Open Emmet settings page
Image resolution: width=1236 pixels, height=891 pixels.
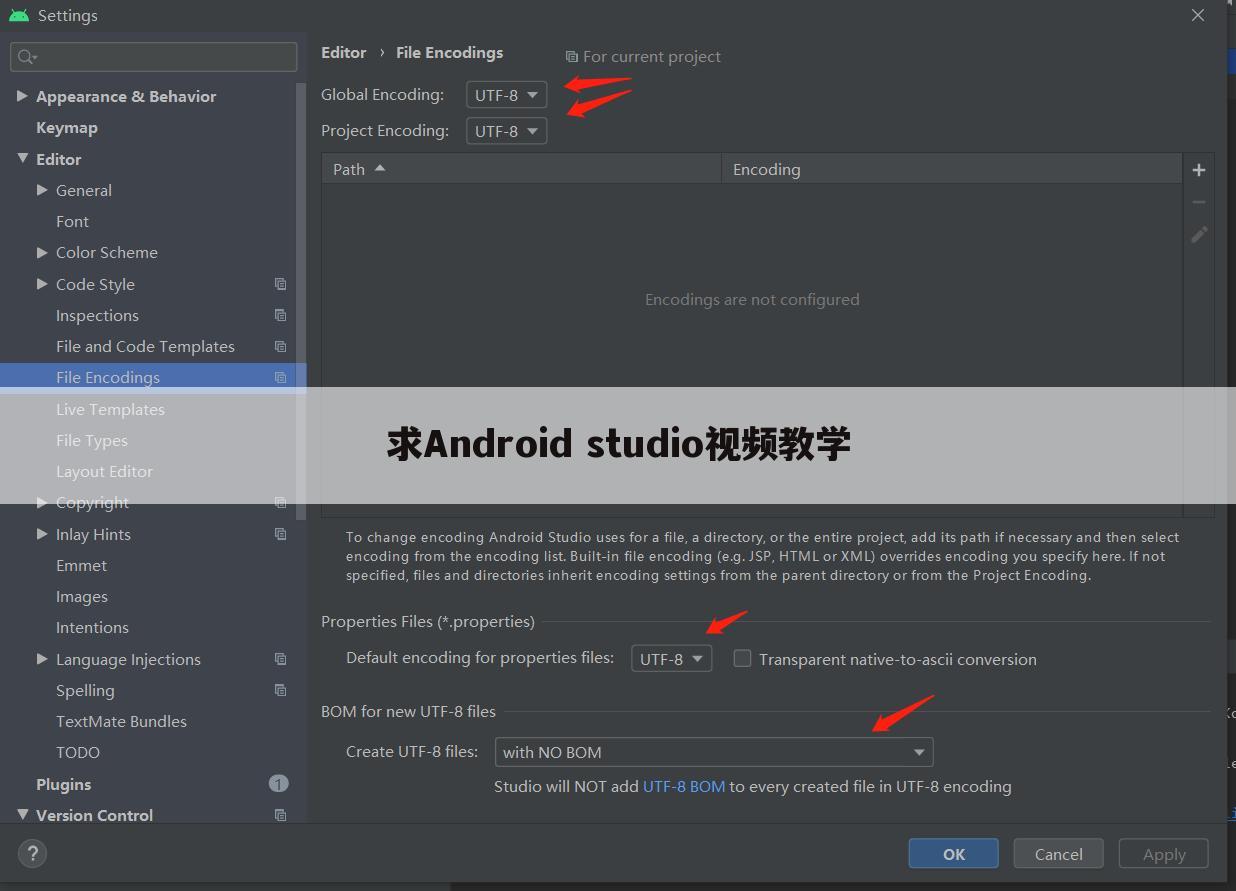[81, 565]
